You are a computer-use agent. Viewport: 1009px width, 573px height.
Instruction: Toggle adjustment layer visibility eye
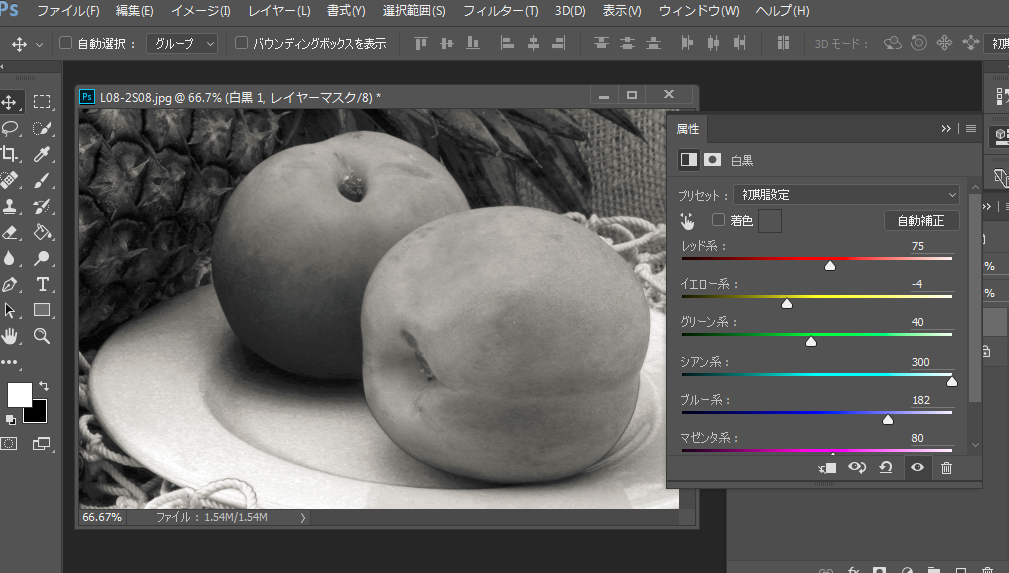[x=917, y=468]
